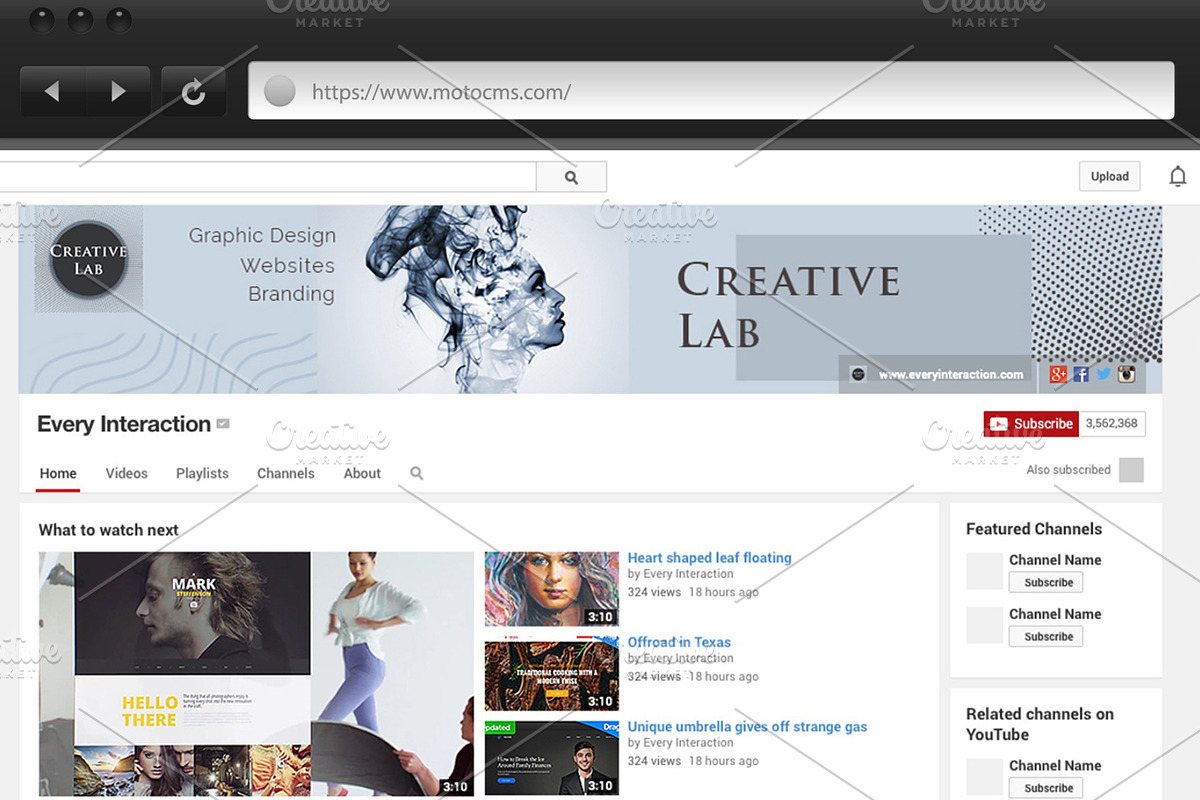Click the browser back arrow button

[52, 92]
